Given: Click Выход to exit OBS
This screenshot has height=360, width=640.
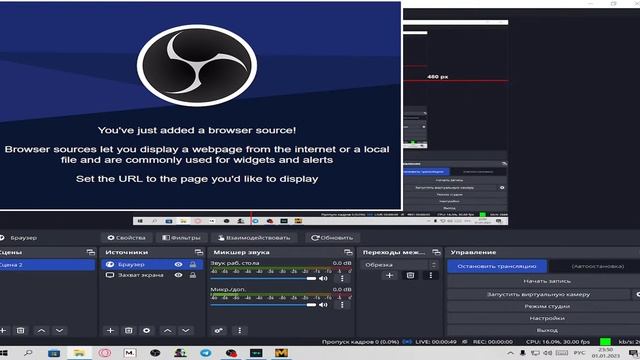Looking at the screenshot, I should pyautogui.click(x=547, y=330).
